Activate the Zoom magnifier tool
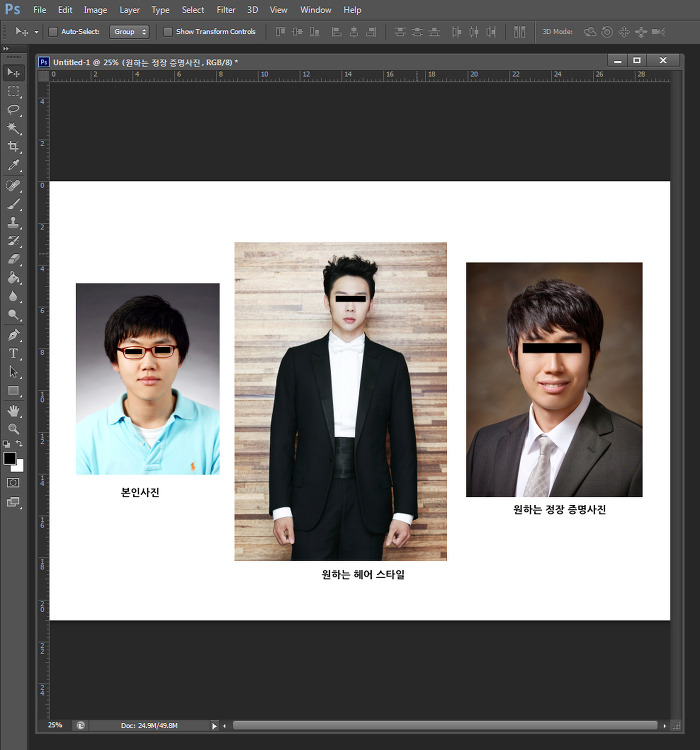Viewport: 700px width, 750px height. [14, 428]
